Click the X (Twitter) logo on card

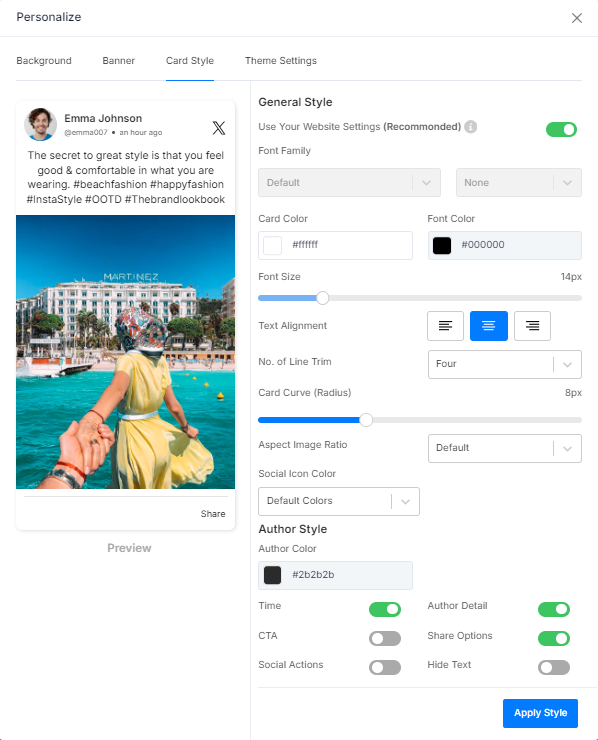pyautogui.click(x=219, y=127)
